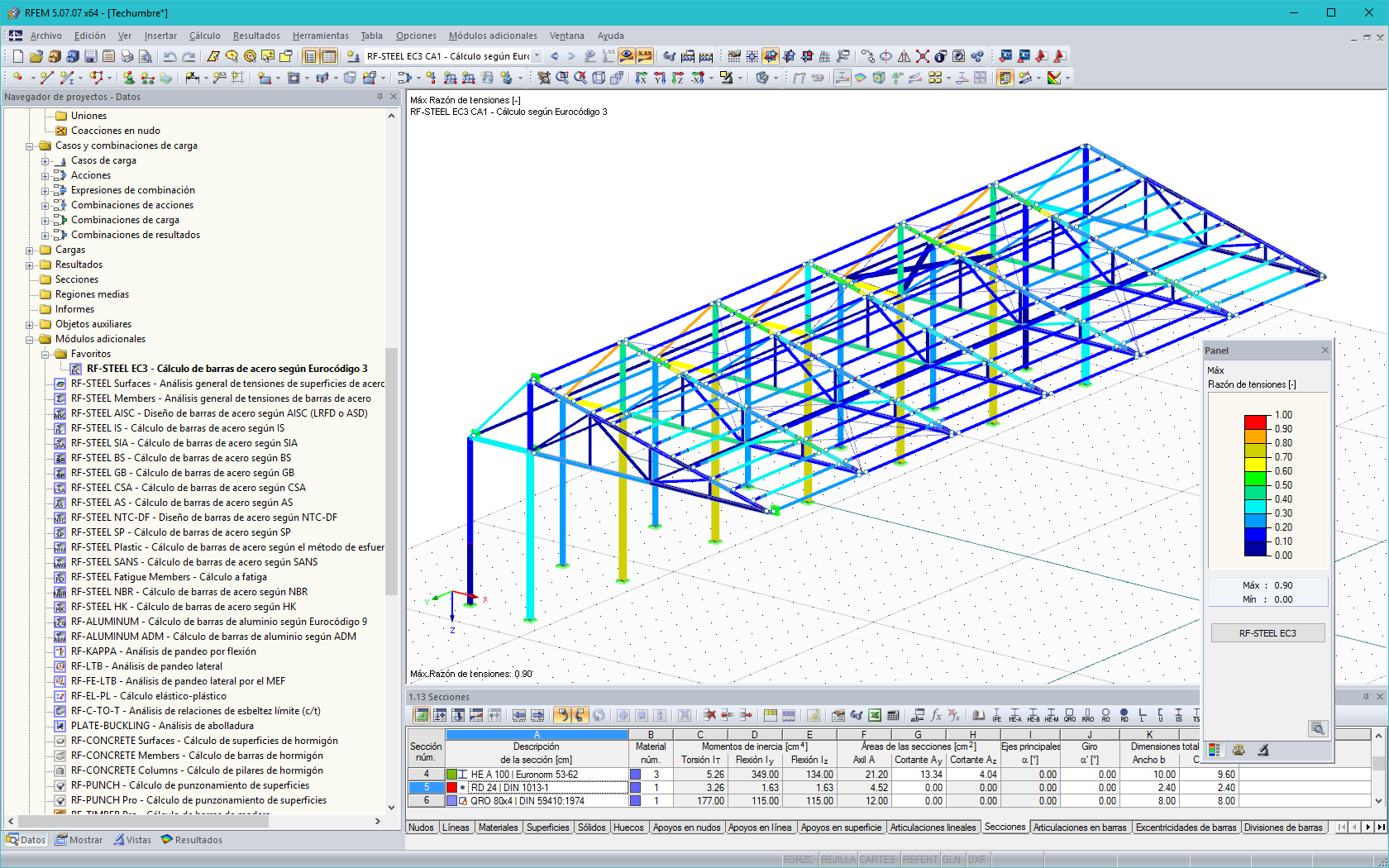The height and width of the screenshot is (868, 1389).
Task: Toggle the result values x.xx display icon
Action: click(645, 56)
